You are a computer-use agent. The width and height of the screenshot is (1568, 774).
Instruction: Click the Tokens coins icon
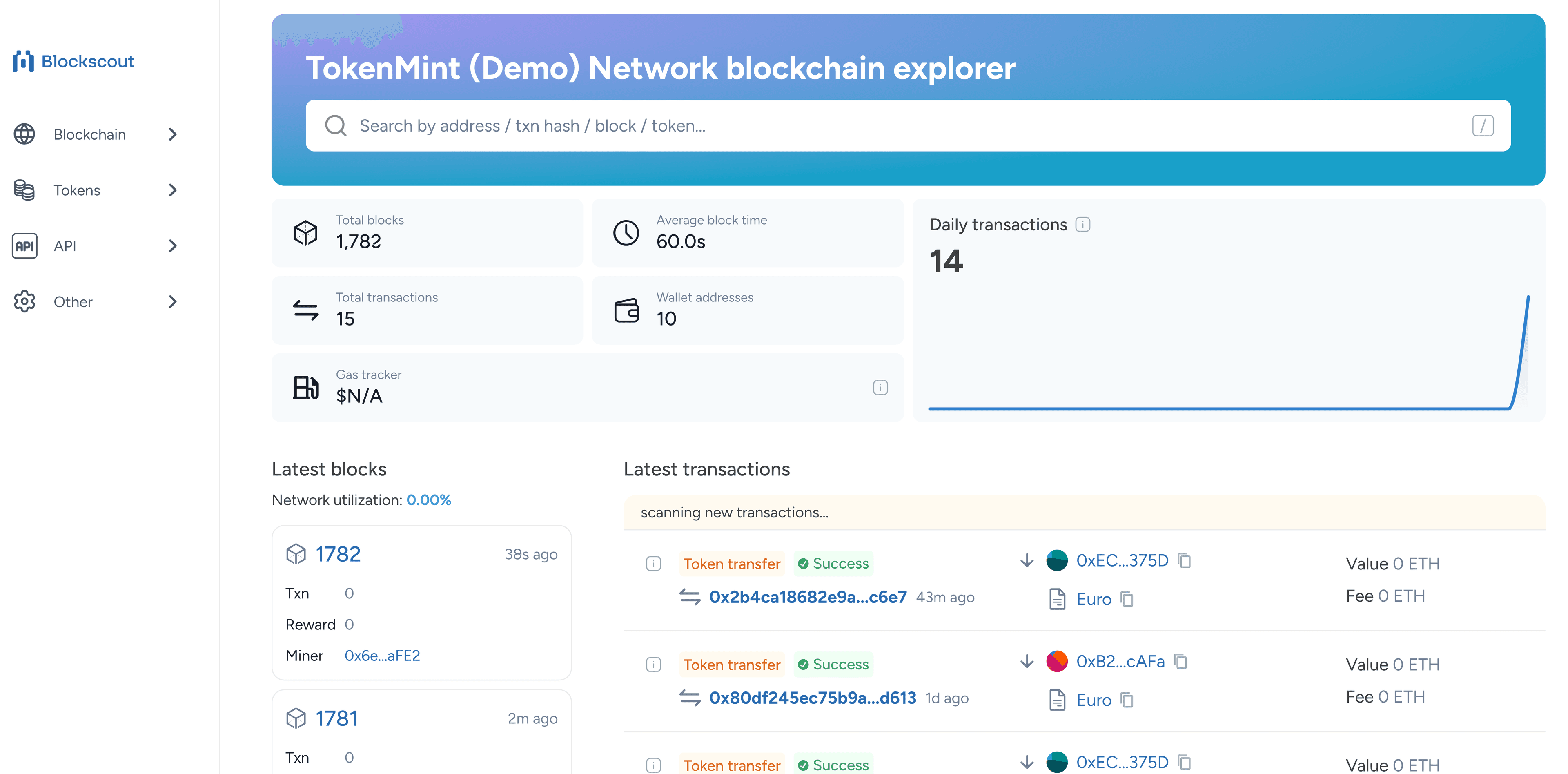[24, 190]
